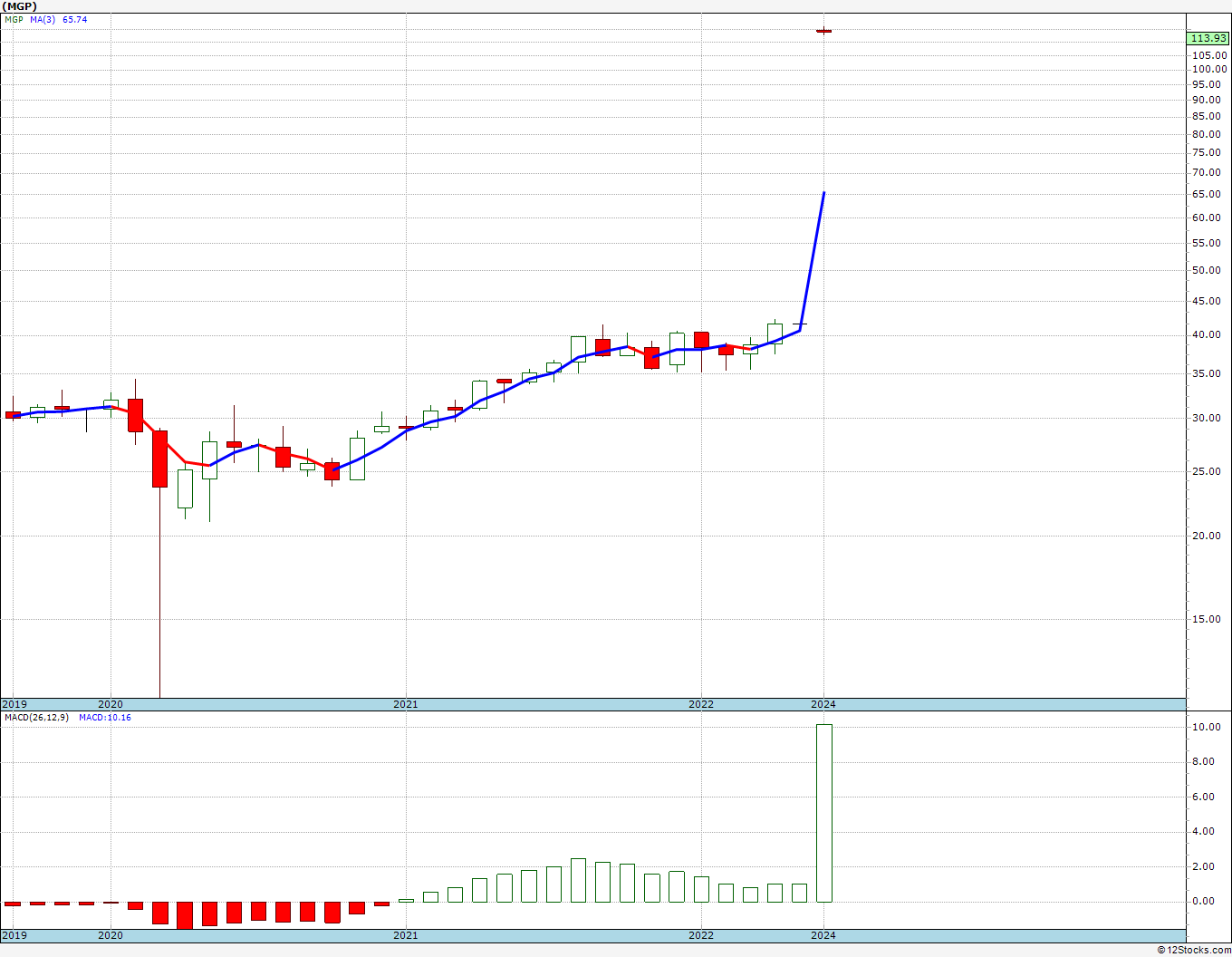Click the (MGP) ticker title

pyautogui.click(x=19, y=5)
